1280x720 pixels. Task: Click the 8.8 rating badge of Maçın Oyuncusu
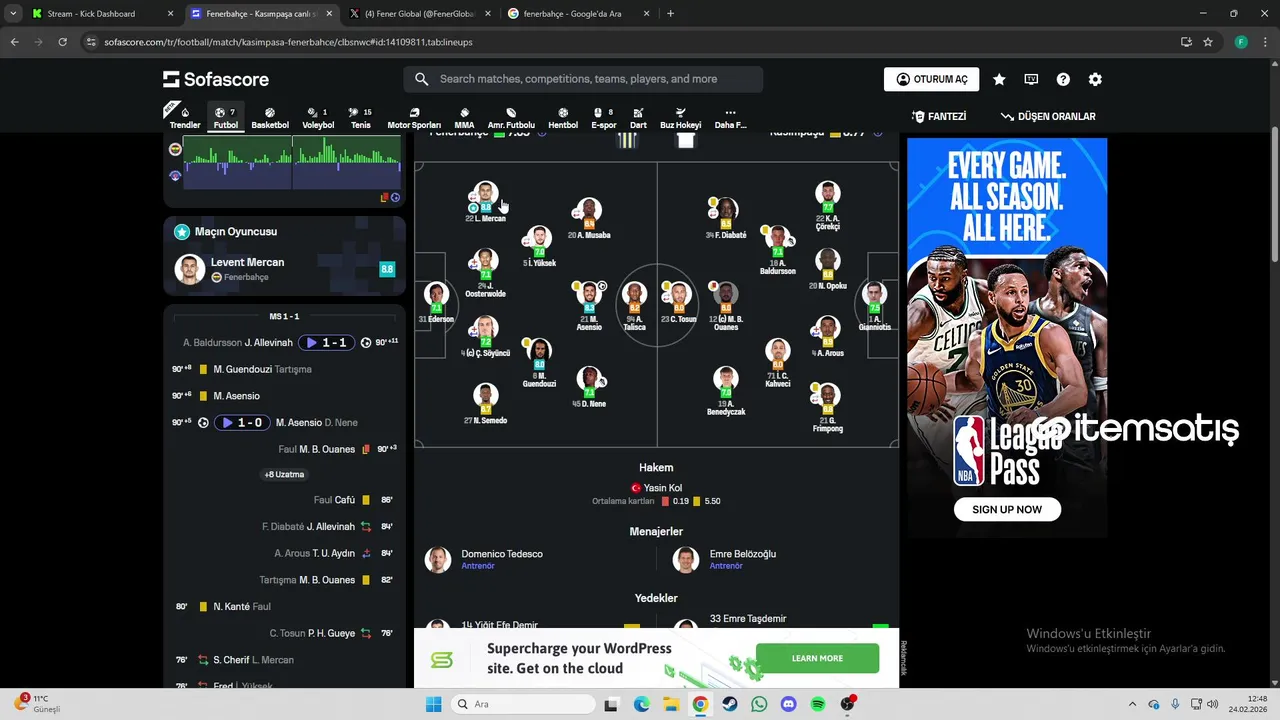[x=387, y=269]
